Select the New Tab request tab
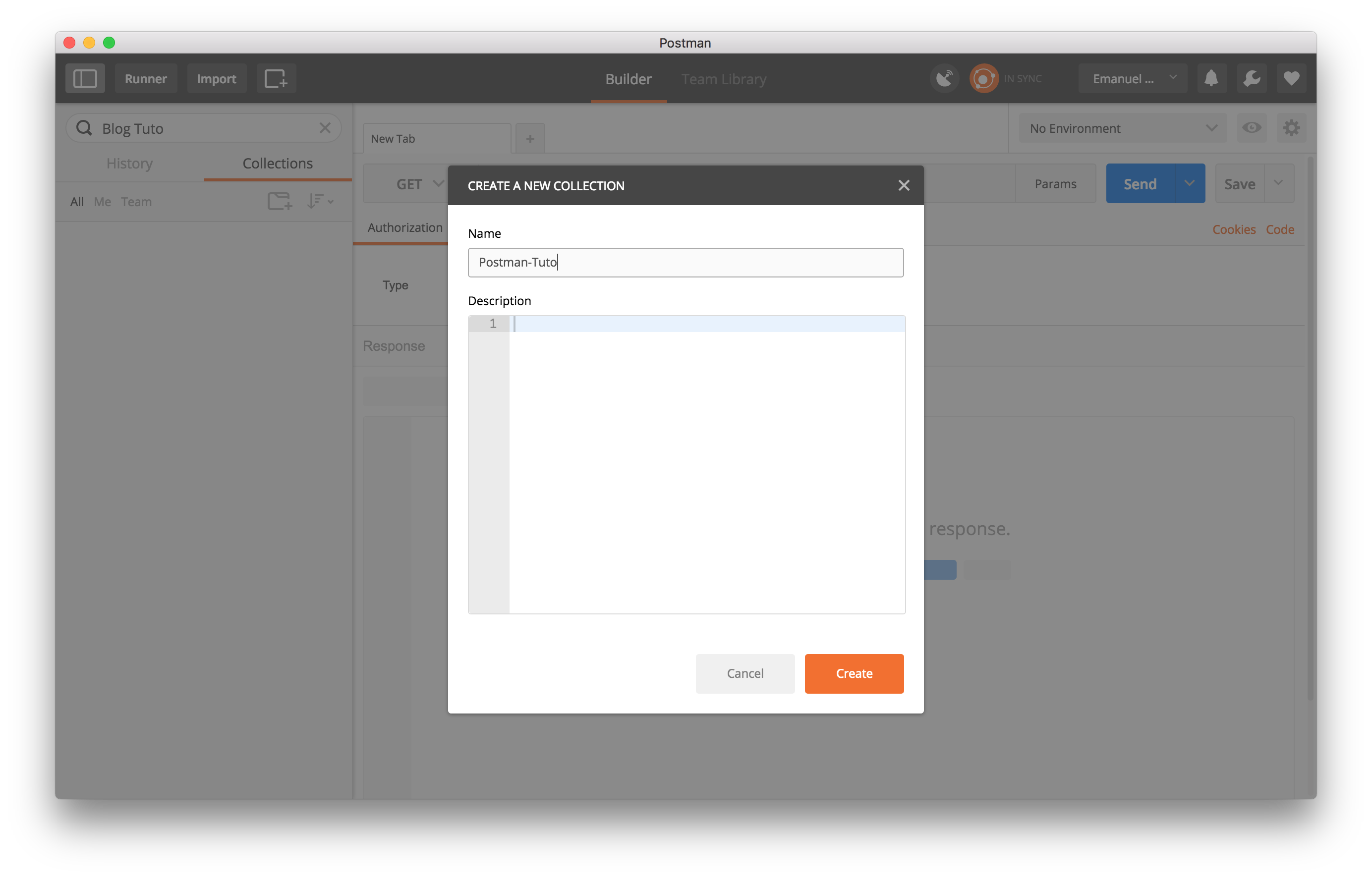The image size is (1372, 878). point(437,139)
